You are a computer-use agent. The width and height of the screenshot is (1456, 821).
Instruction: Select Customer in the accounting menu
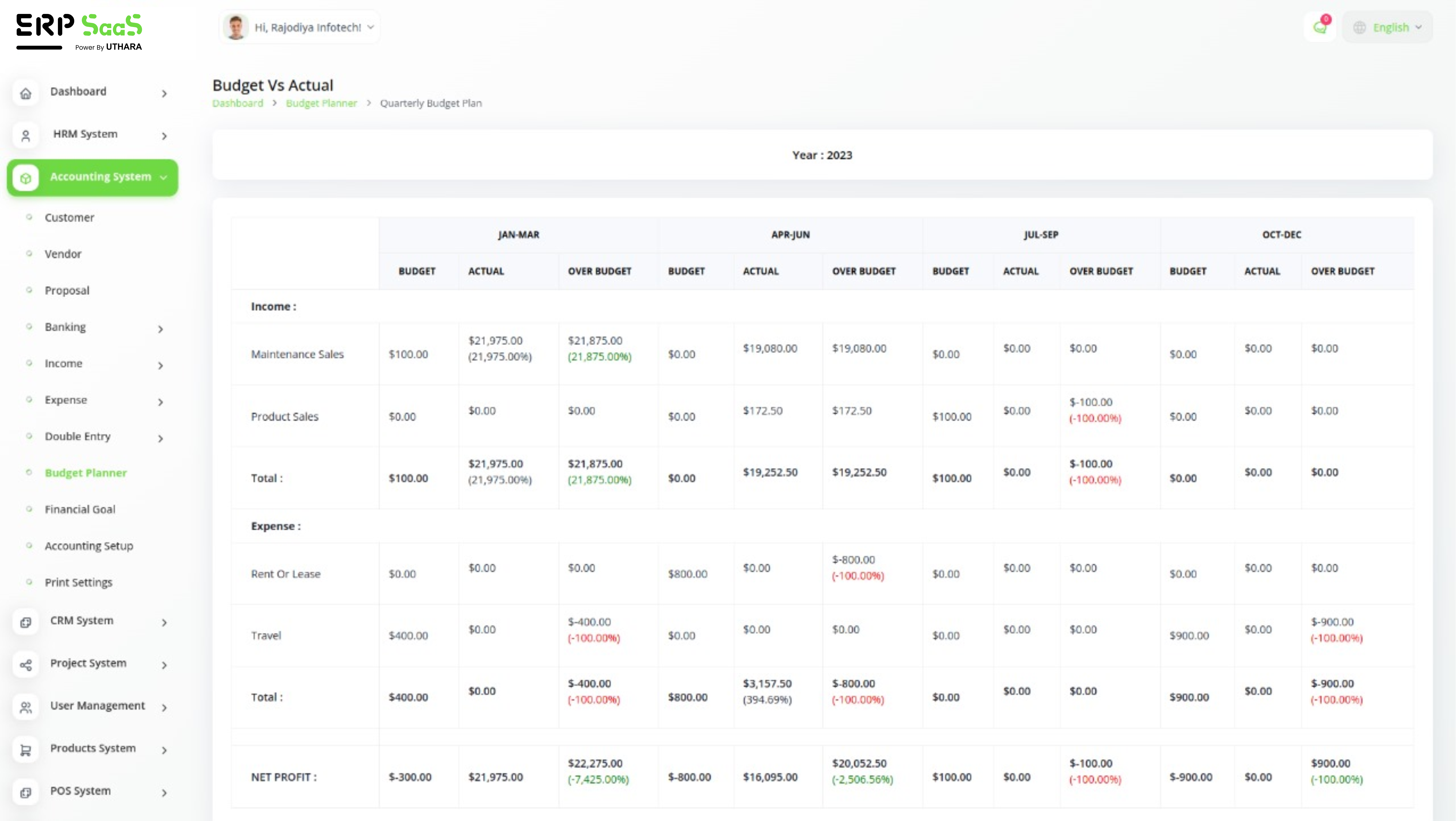click(x=69, y=218)
